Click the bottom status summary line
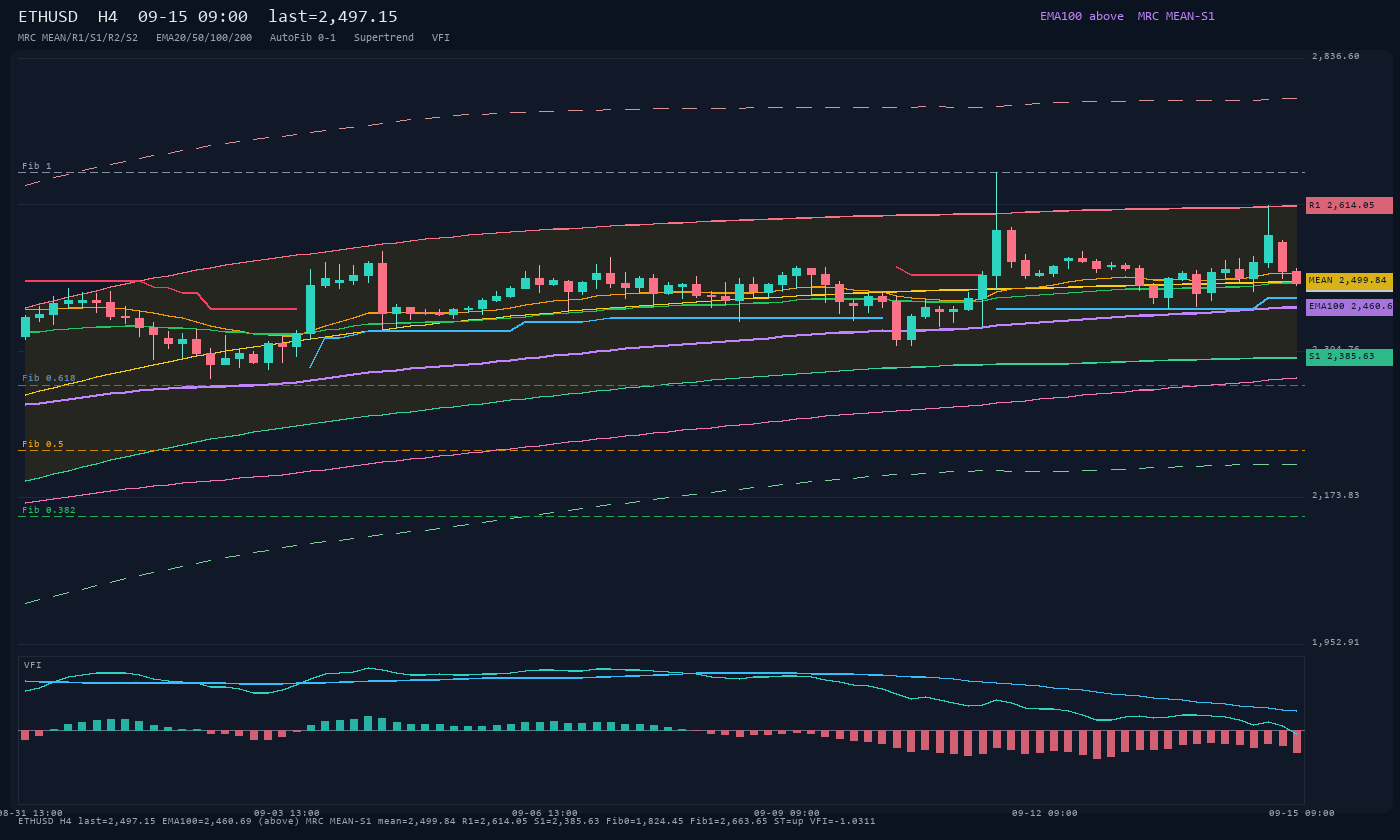This screenshot has height=840, width=1400. click(447, 821)
